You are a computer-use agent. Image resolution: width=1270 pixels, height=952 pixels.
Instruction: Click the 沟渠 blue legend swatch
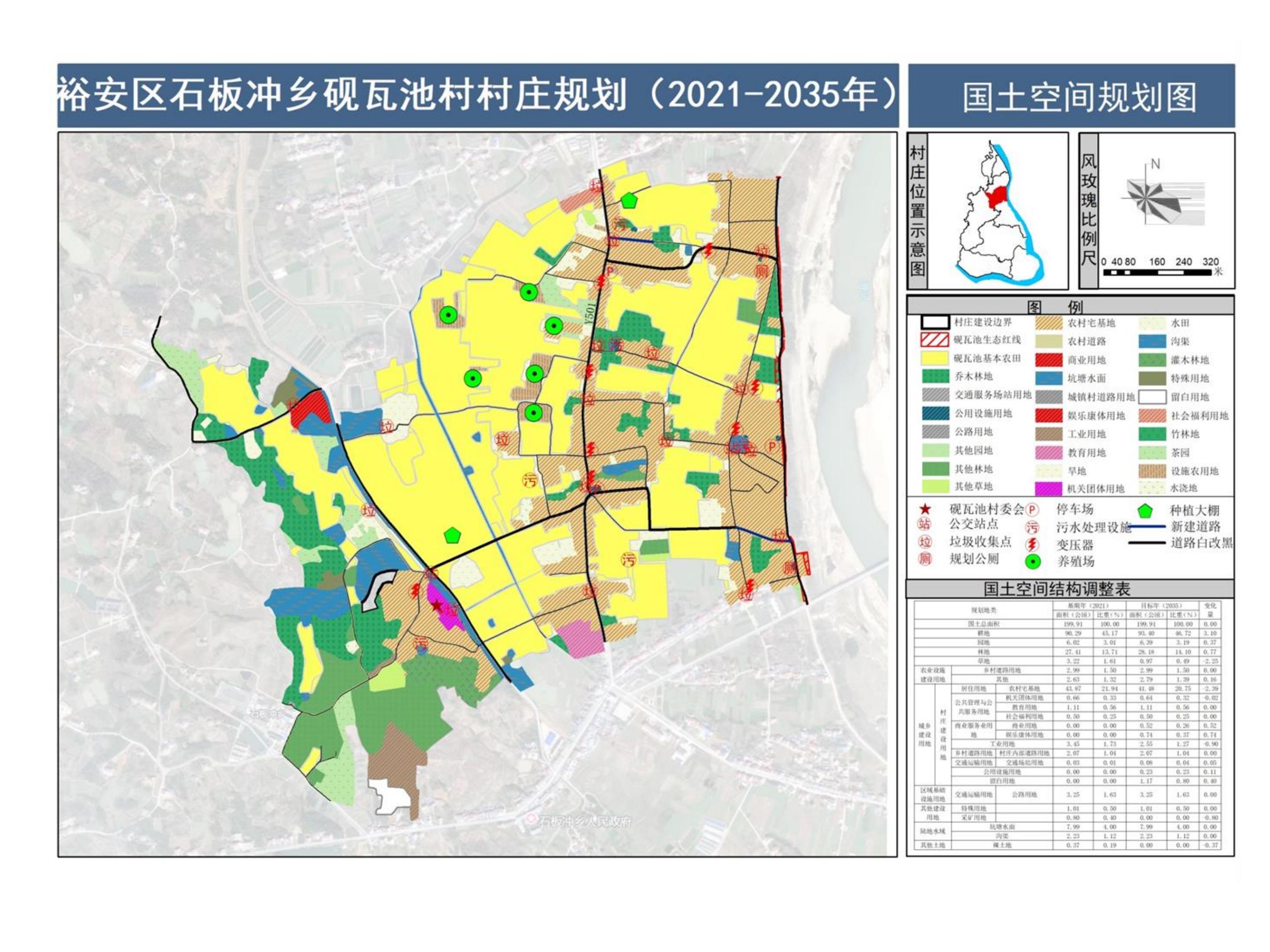coord(1153,341)
